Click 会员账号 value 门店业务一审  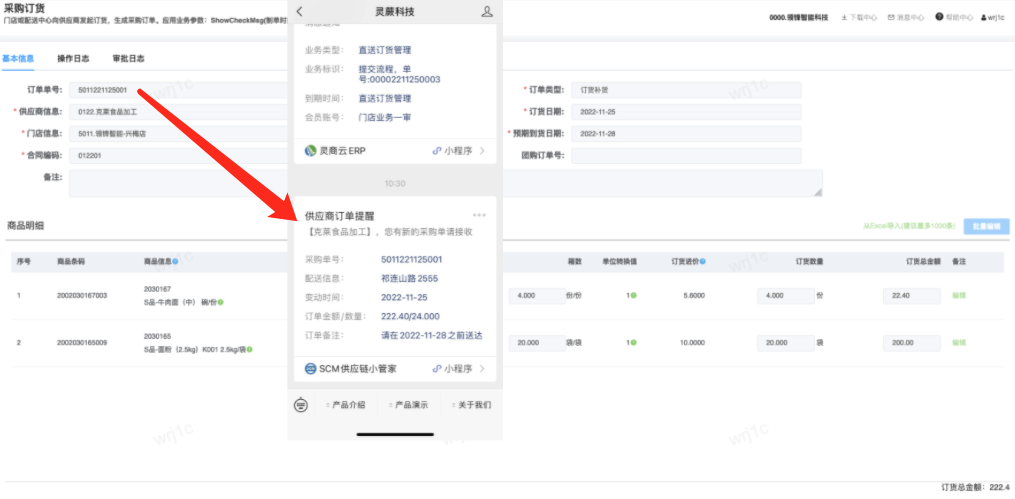pyautogui.click(x=385, y=117)
